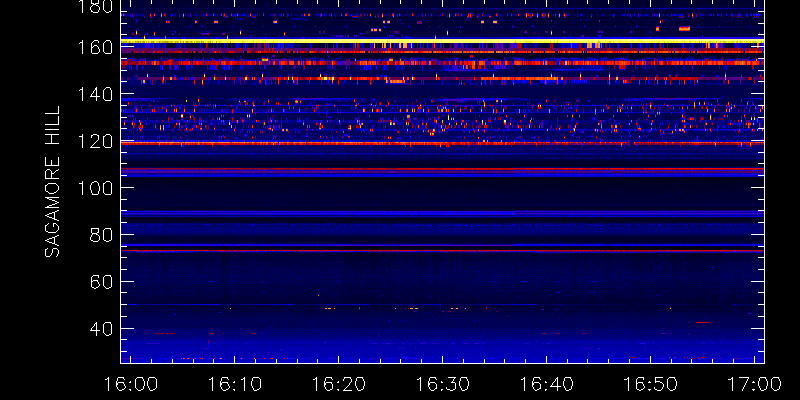Click the 160 frequency axis label
Viewport: 800px width, 400px height.
coord(96,47)
